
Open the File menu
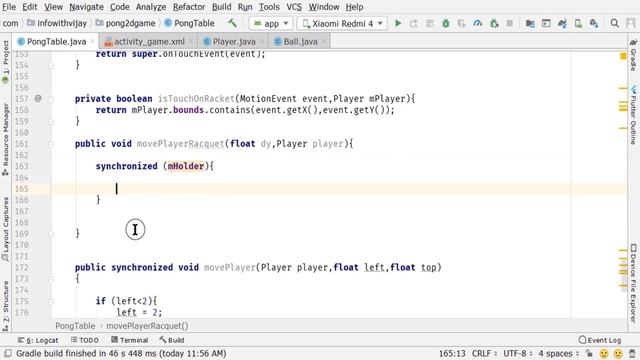point(9,7)
